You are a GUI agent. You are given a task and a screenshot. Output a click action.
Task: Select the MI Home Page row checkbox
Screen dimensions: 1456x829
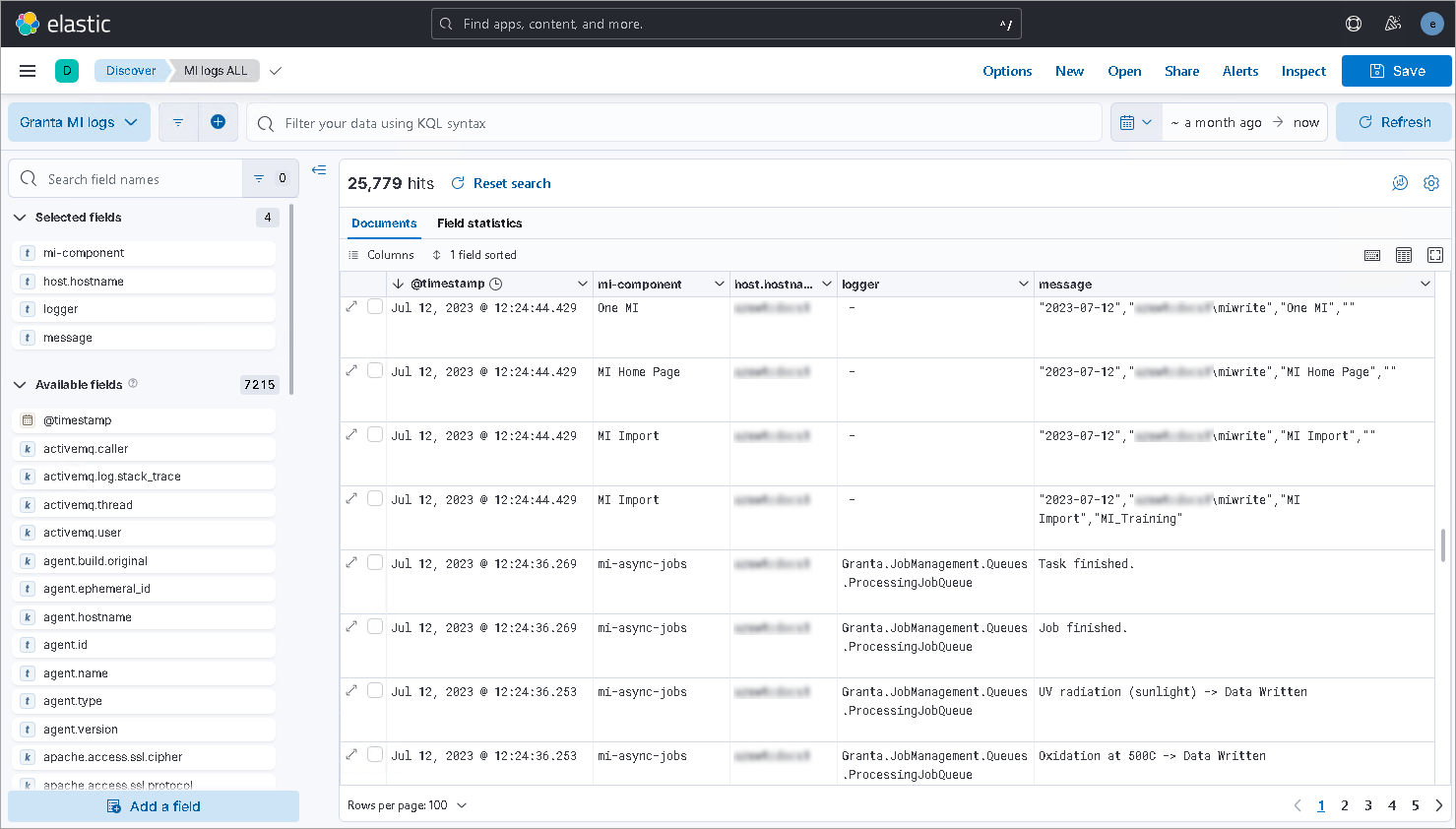pyautogui.click(x=375, y=371)
